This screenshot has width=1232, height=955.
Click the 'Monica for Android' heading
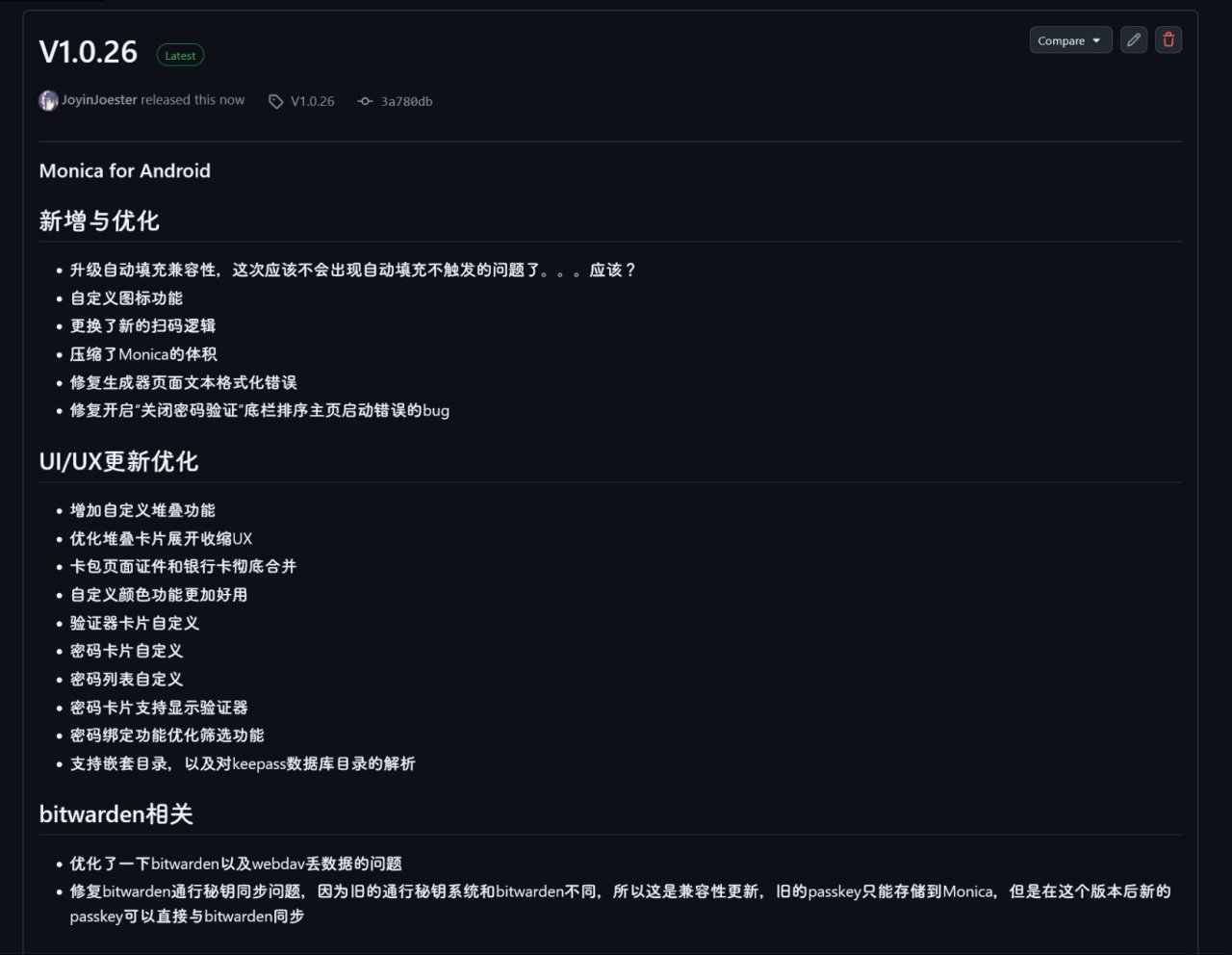[125, 171]
